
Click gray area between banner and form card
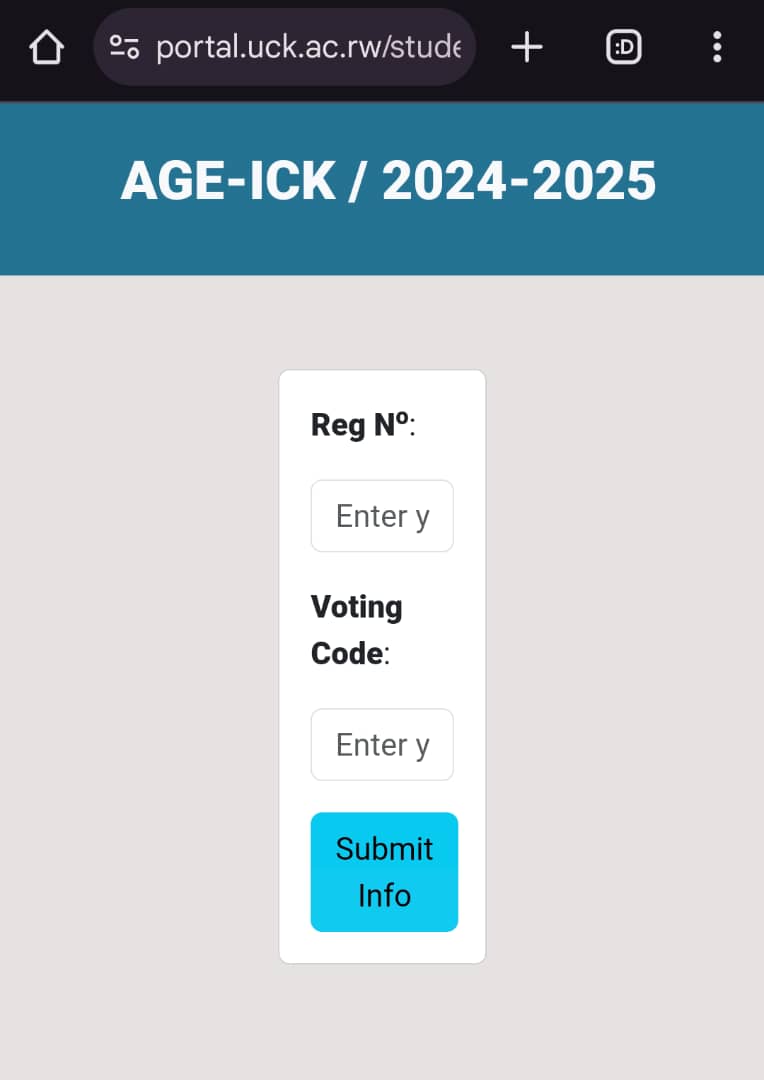point(382,322)
